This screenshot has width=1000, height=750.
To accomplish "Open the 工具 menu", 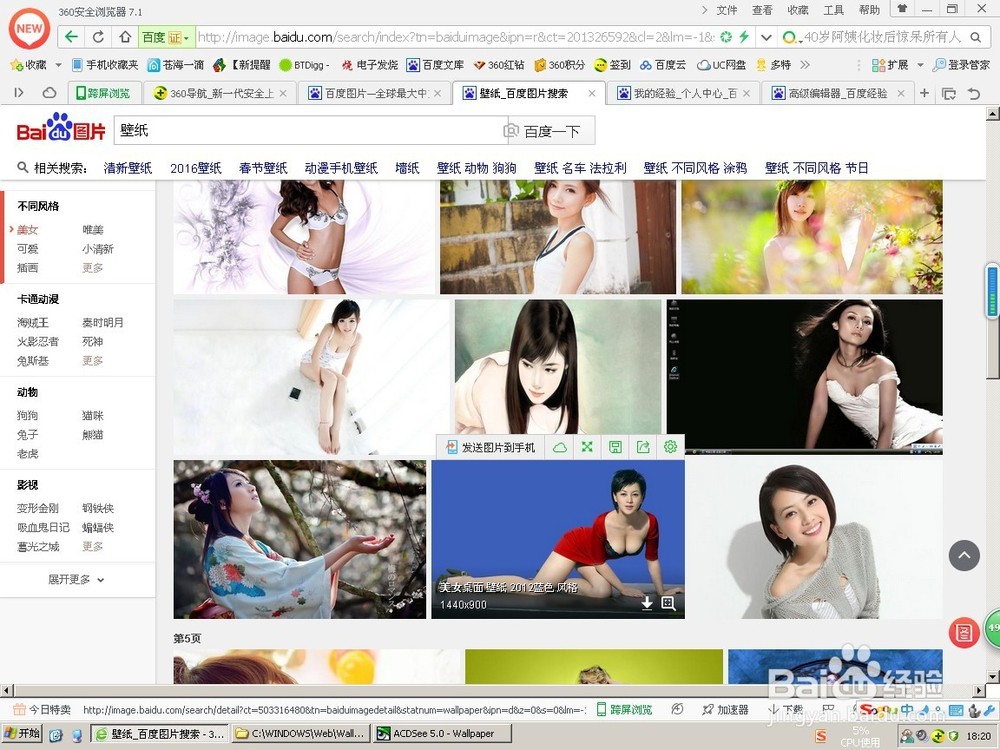I will pos(834,10).
